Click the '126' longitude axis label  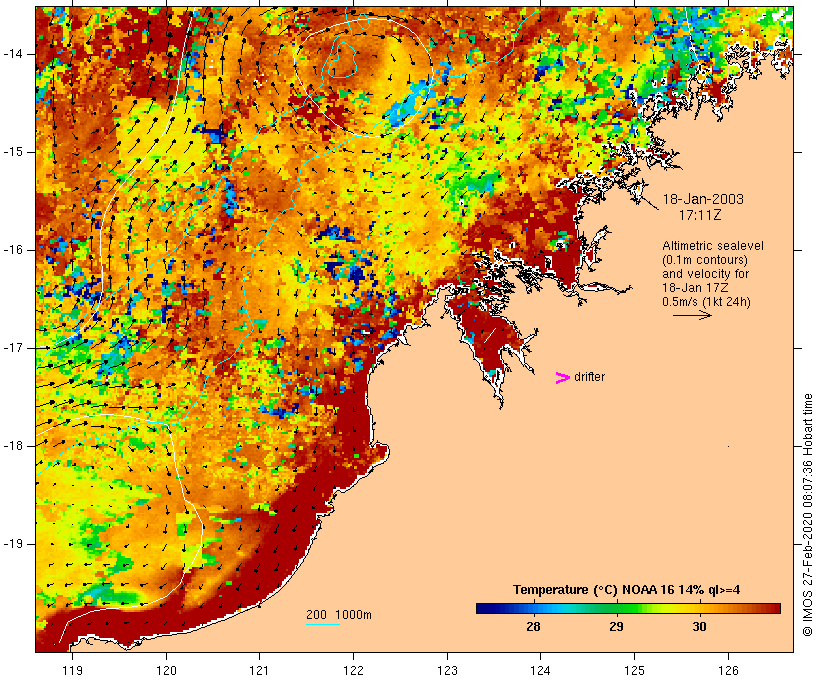pos(728,670)
